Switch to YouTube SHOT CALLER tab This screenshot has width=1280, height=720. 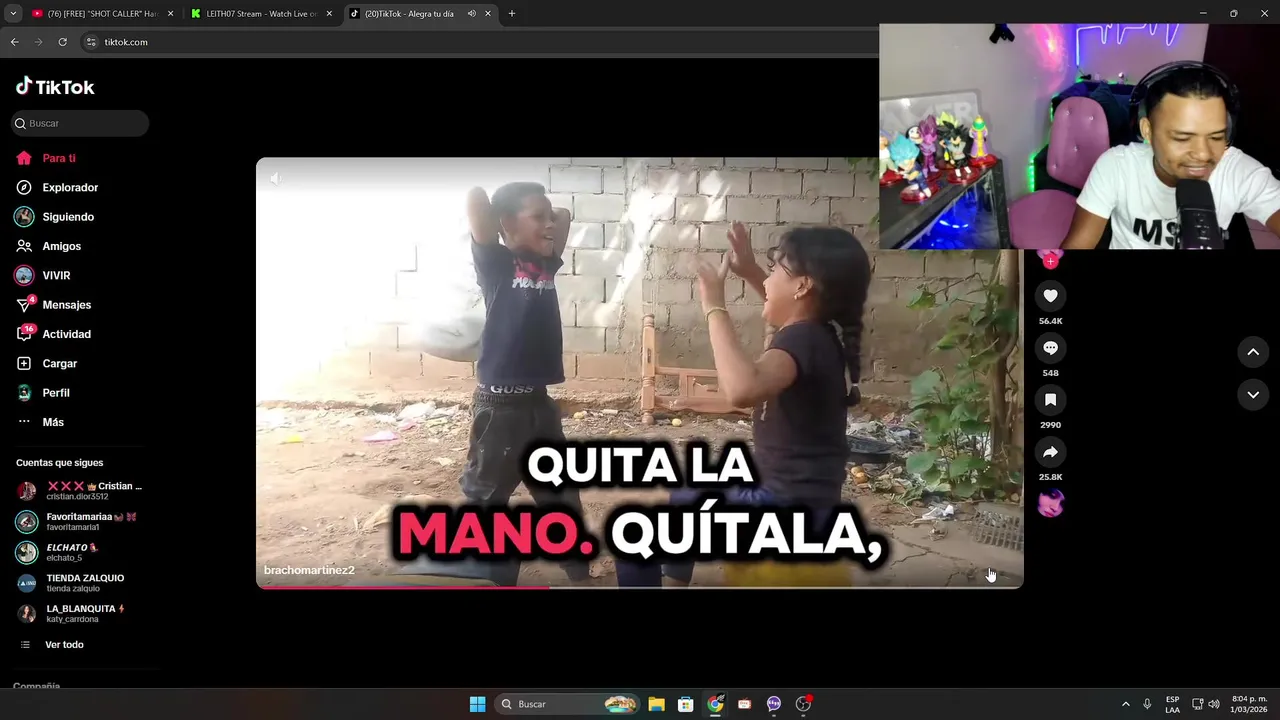pos(100,14)
